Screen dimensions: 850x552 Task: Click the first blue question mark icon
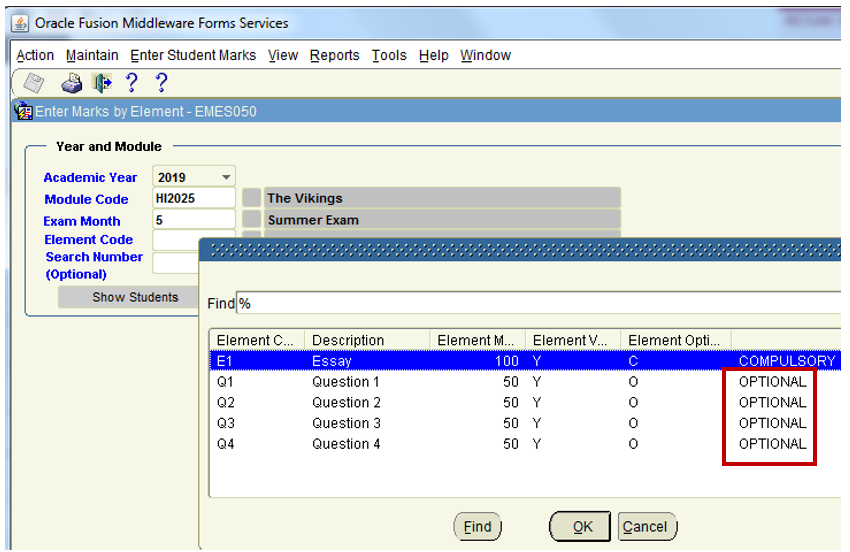pos(131,84)
